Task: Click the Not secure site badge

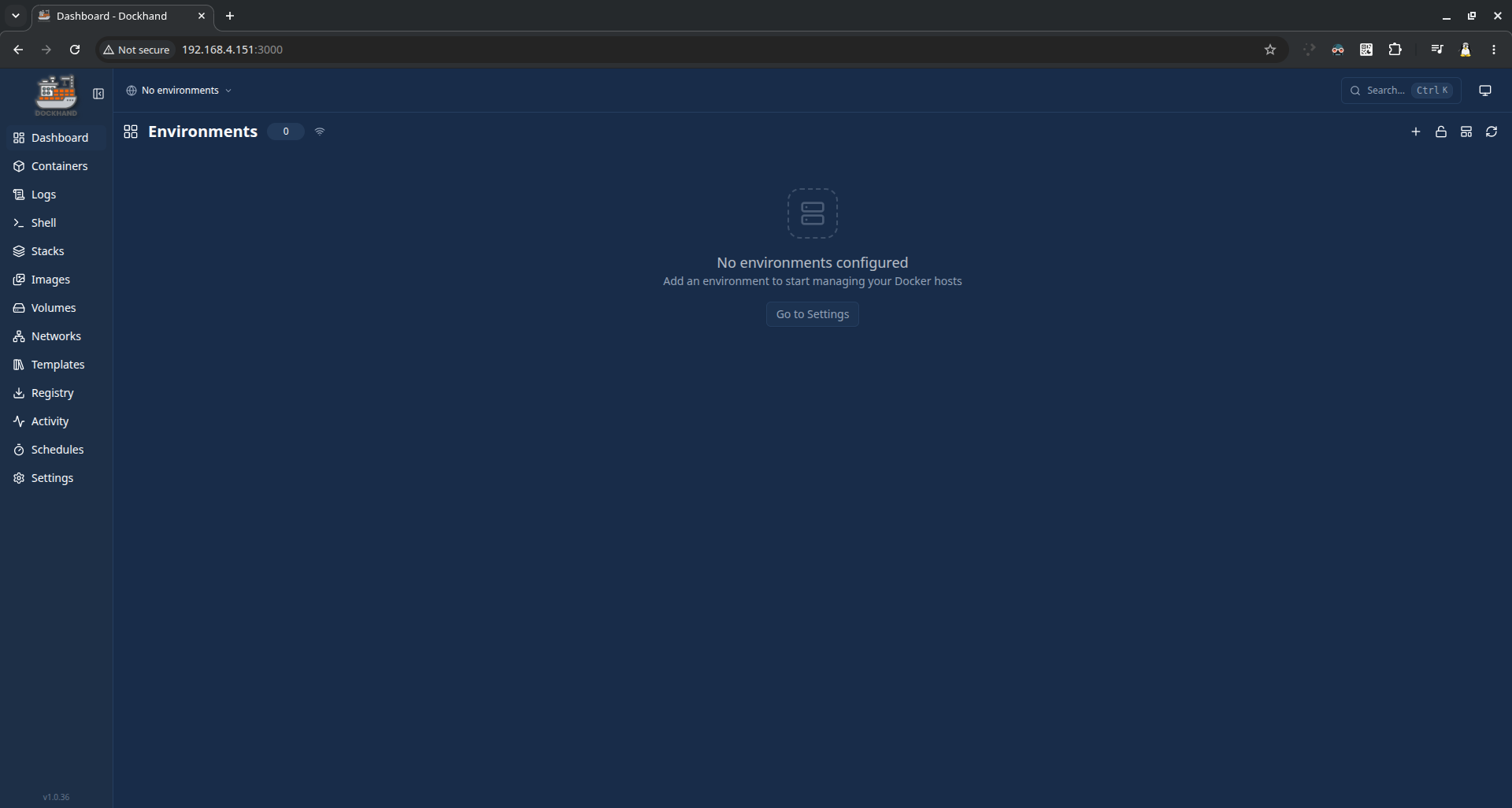Action: 137,50
